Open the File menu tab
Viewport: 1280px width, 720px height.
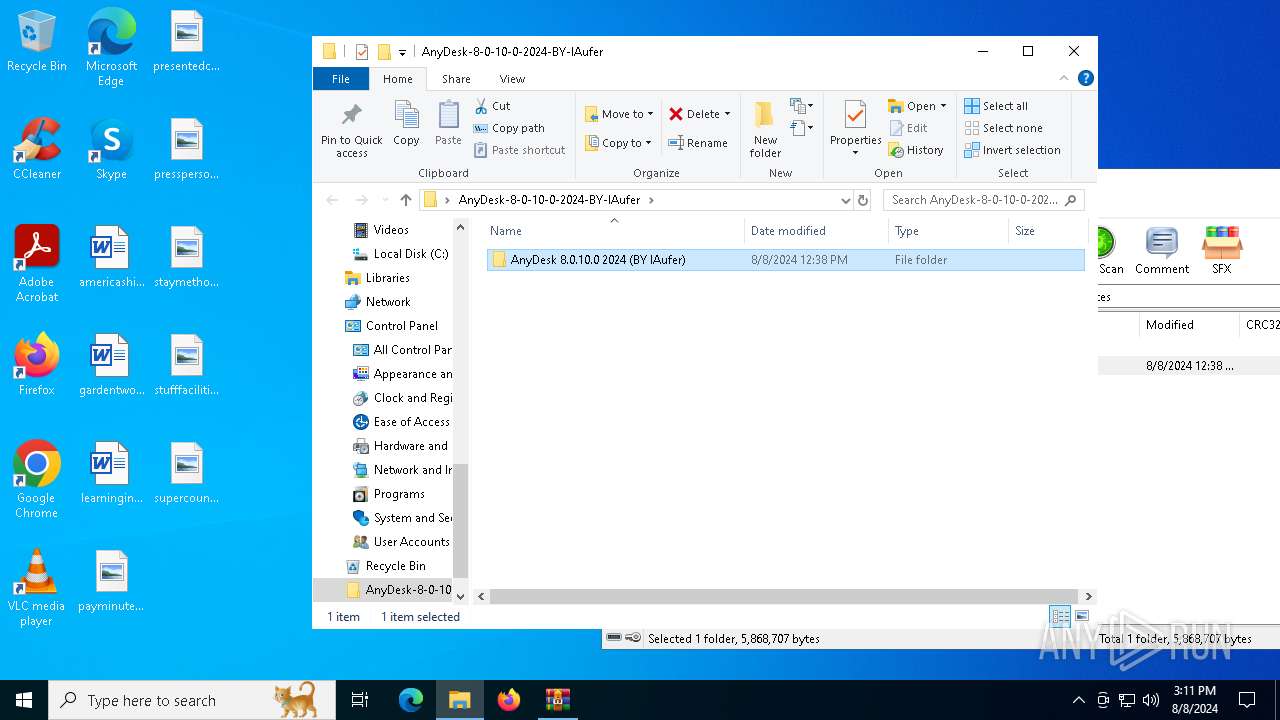[x=341, y=79]
